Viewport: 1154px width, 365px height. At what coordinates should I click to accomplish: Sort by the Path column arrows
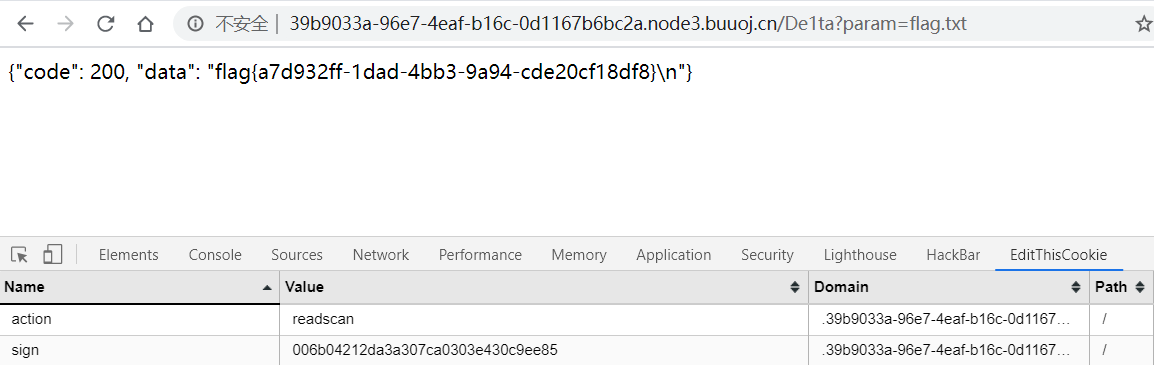click(1140, 287)
